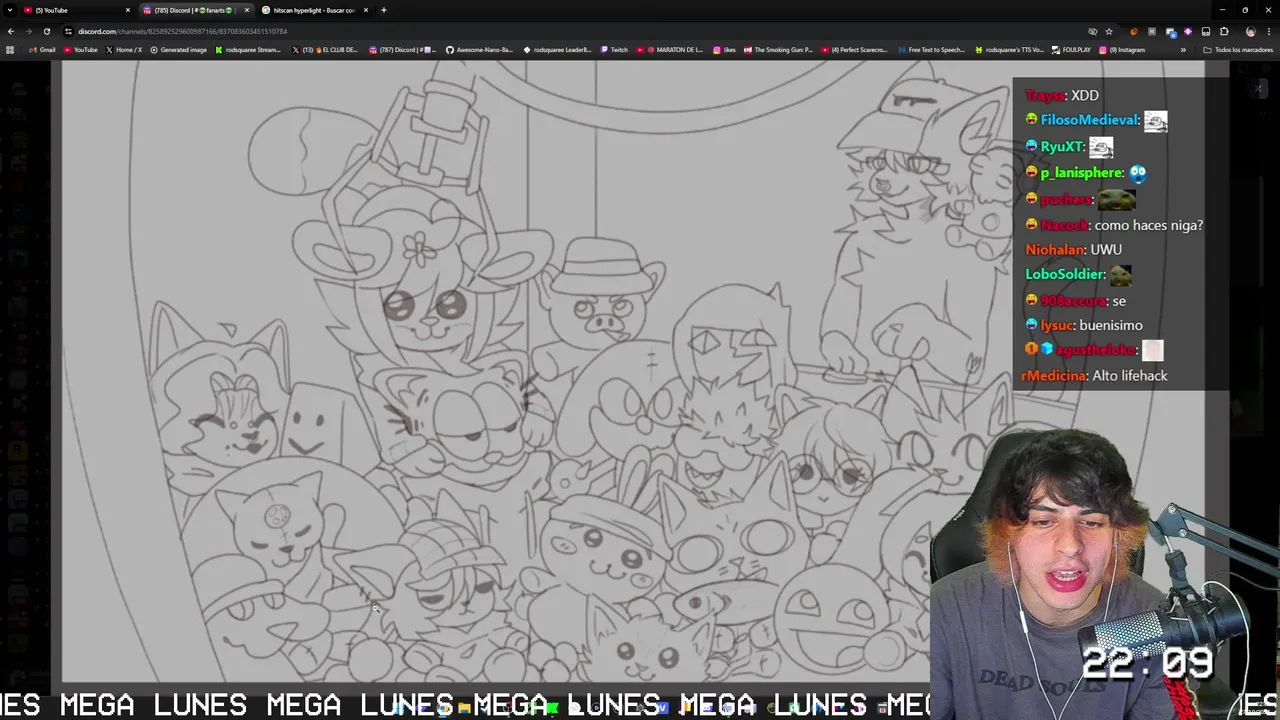Close the Discord fanarts tab
Image resolution: width=1280 pixels, height=720 pixels.
click(x=247, y=10)
